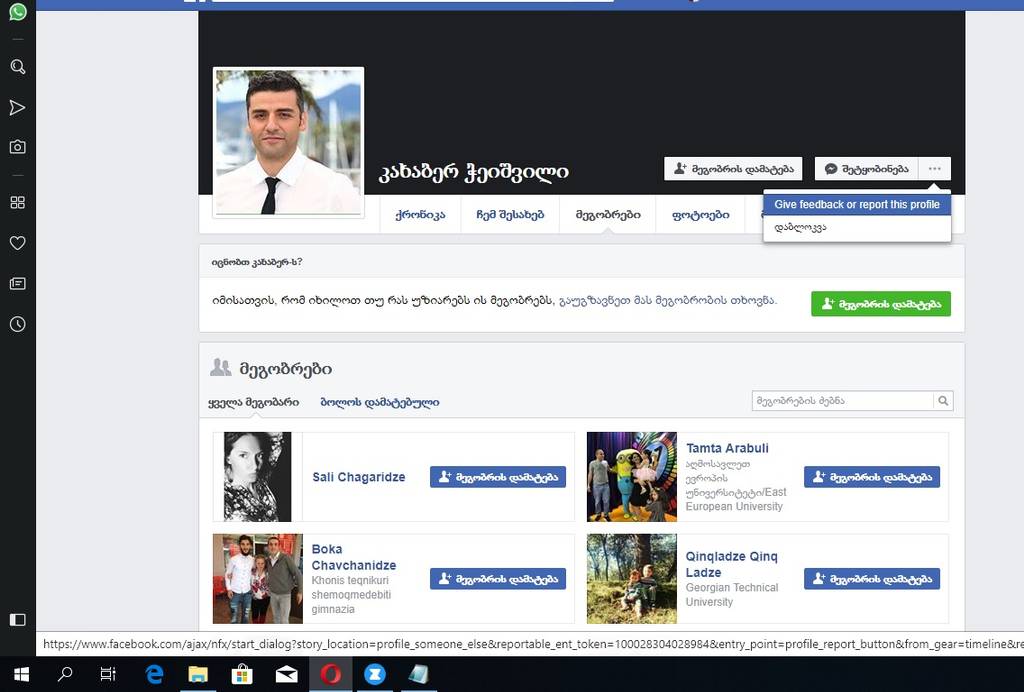Open the ფოტოები profile tab
This screenshot has width=1024, height=692.
coord(700,214)
